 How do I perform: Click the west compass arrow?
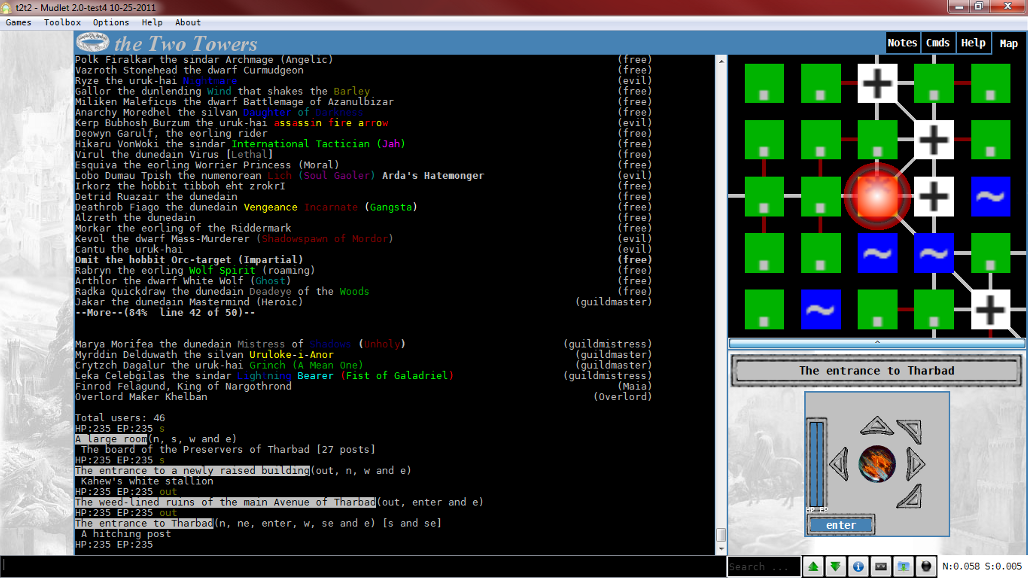840,463
